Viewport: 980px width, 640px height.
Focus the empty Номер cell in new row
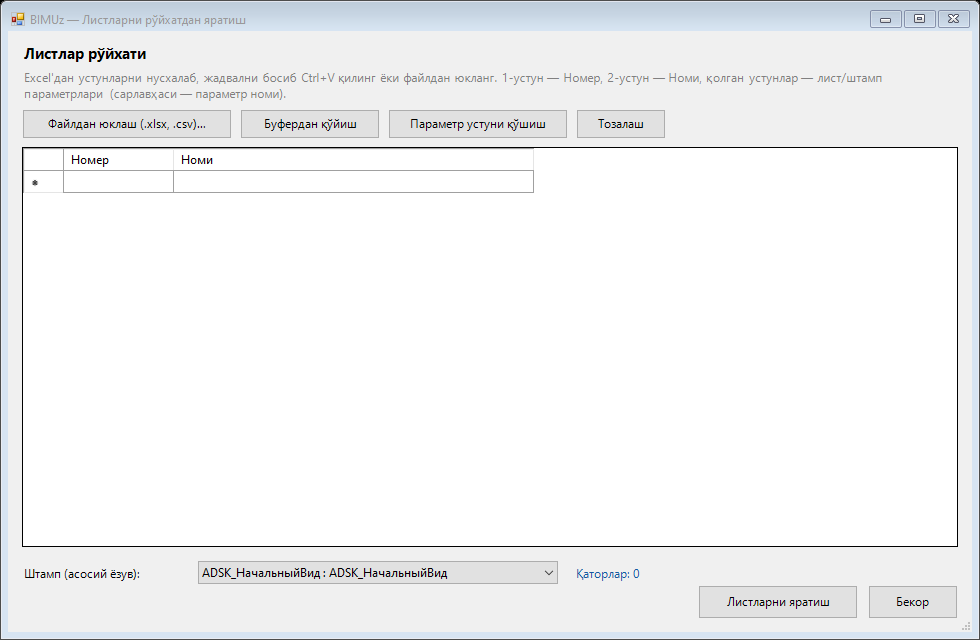click(x=118, y=182)
